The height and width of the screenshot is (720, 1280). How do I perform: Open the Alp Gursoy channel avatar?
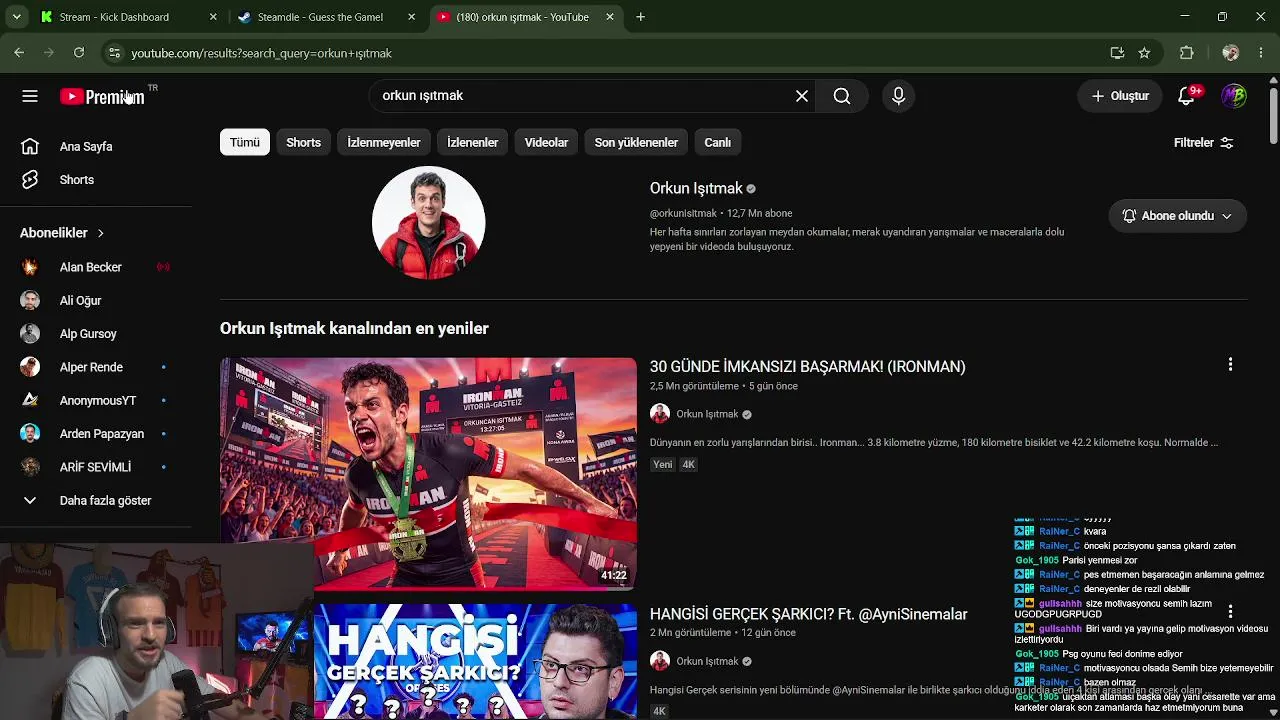[x=30, y=334]
